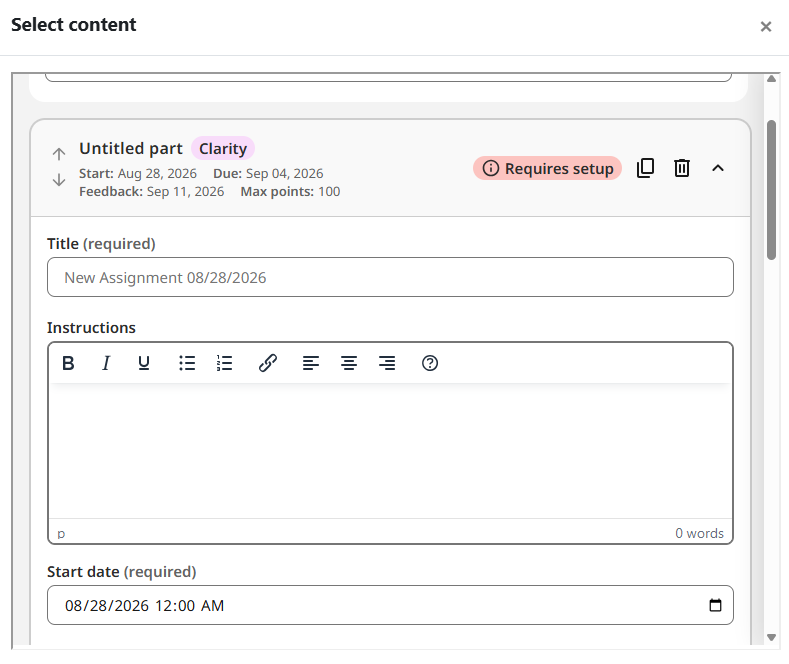Delete the Untitled part
789x664 pixels.
682,168
